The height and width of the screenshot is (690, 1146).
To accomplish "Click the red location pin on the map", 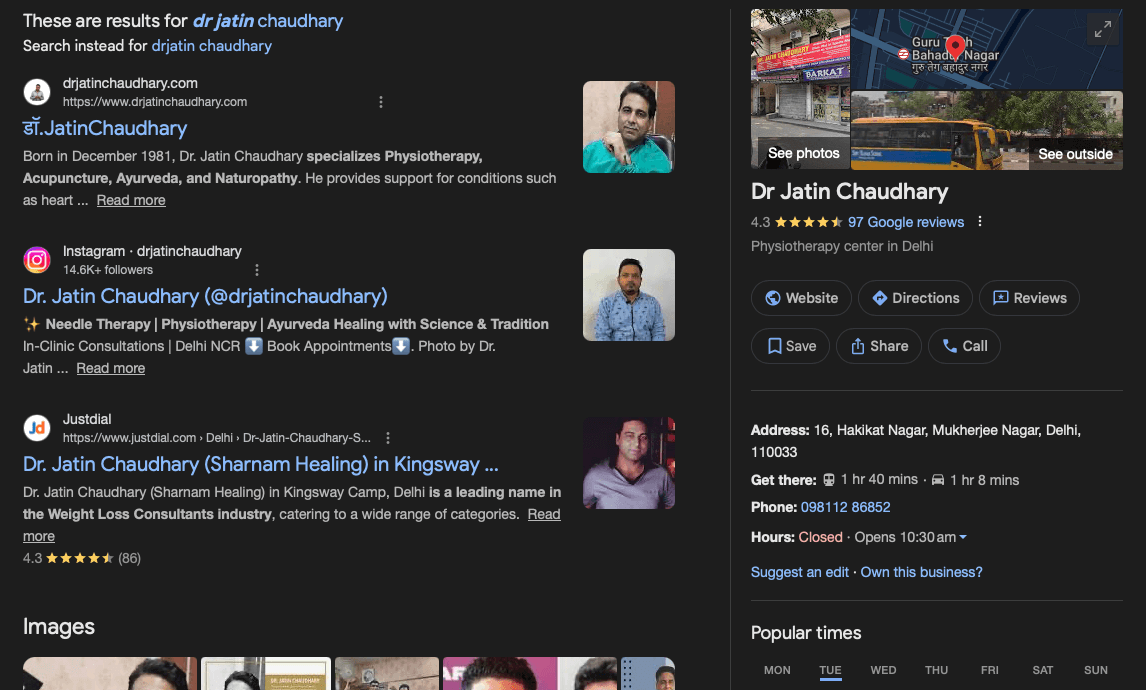I will (955, 48).
